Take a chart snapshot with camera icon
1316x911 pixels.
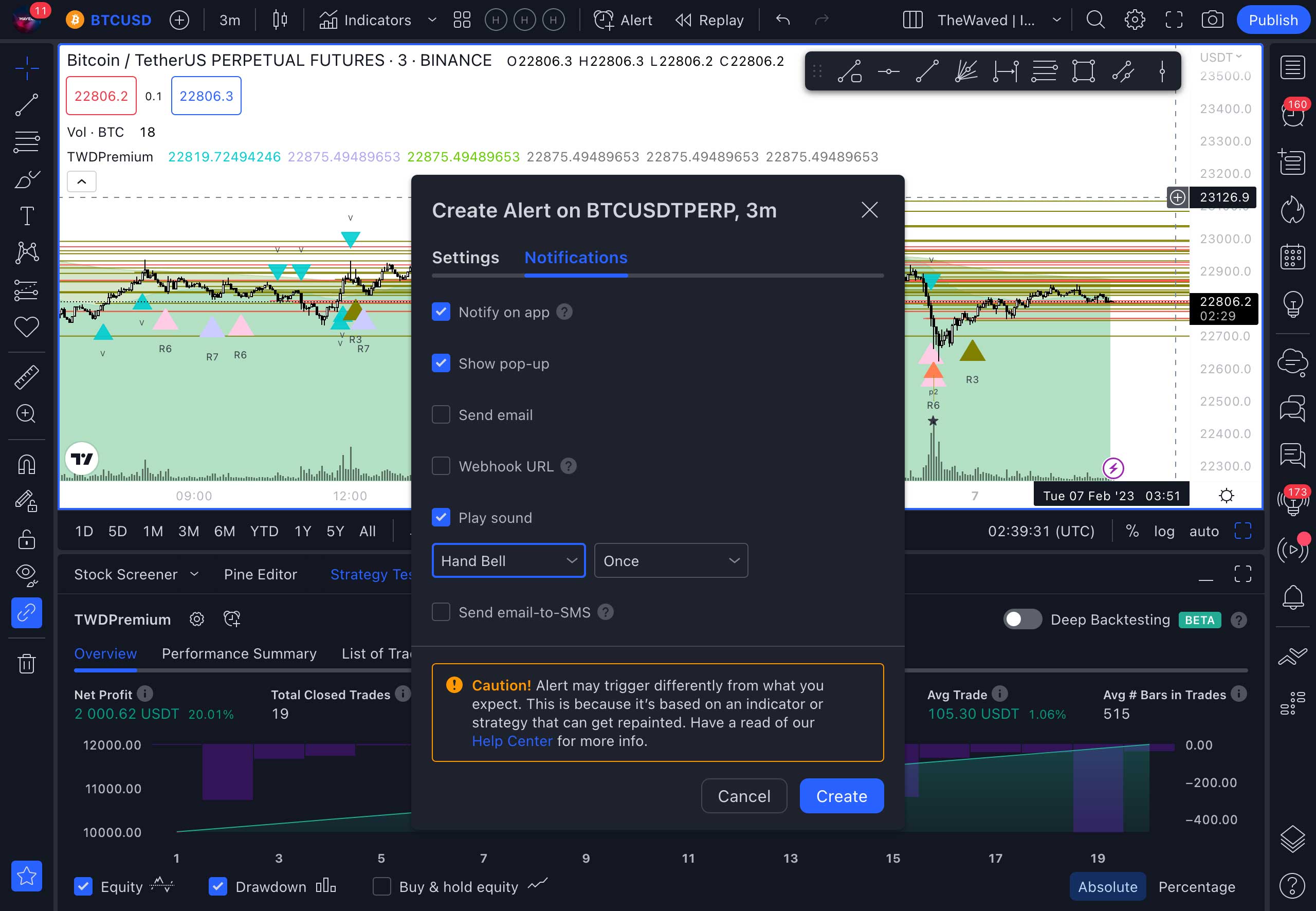click(x=1213, y=20)
